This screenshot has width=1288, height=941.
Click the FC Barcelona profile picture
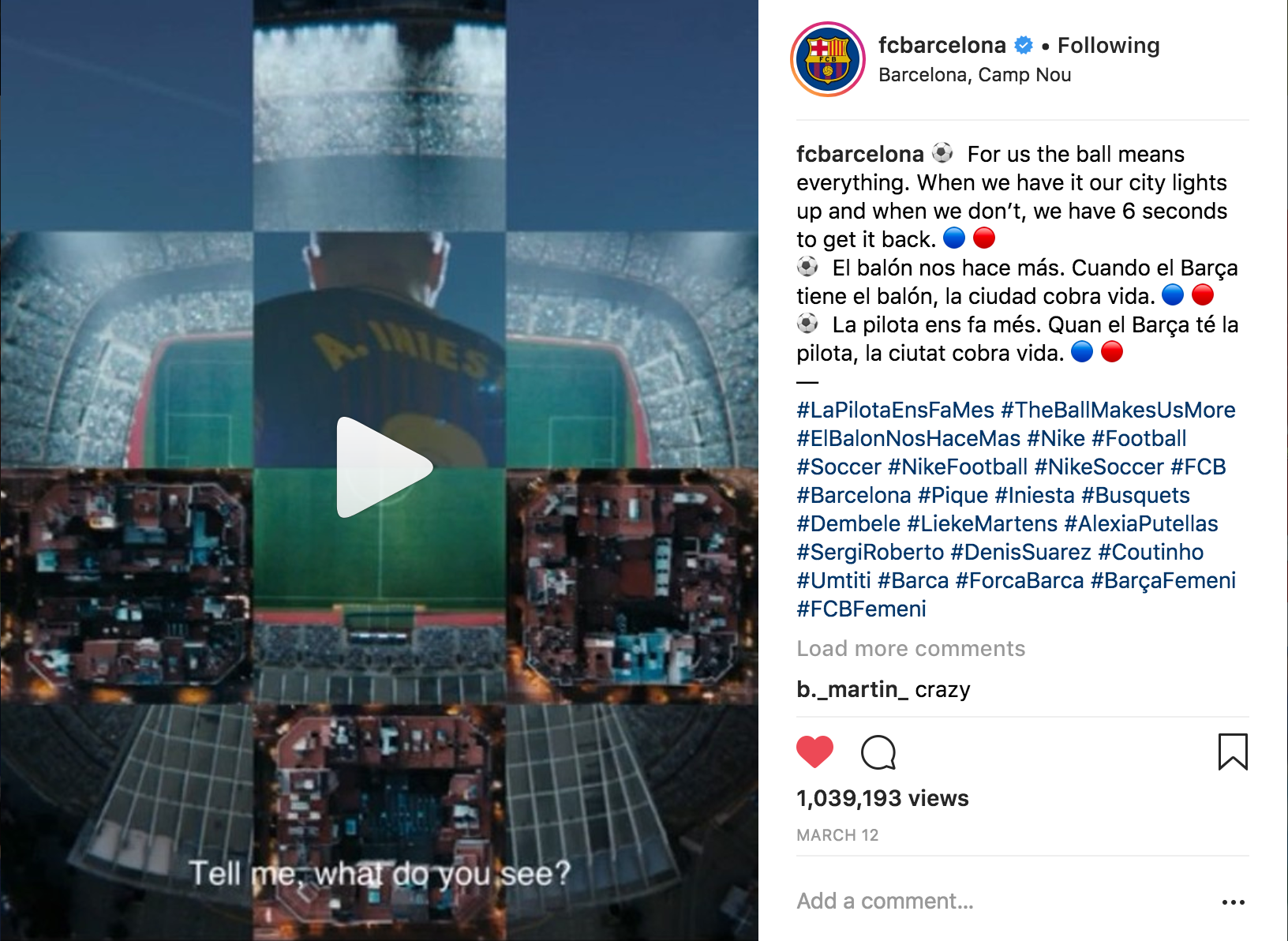[x=828, y=59]
